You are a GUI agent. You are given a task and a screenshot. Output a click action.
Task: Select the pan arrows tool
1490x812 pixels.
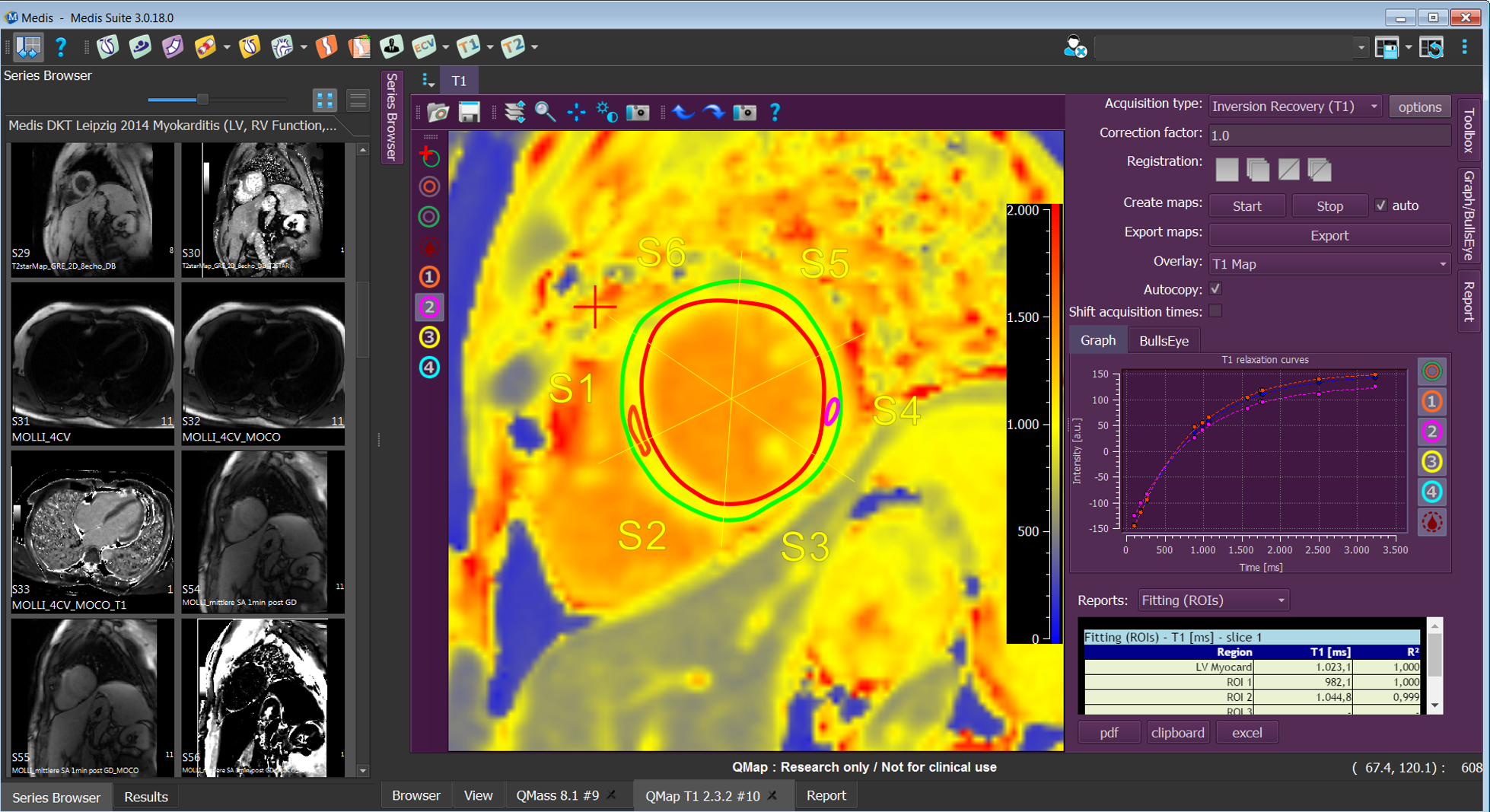[576, 113]
